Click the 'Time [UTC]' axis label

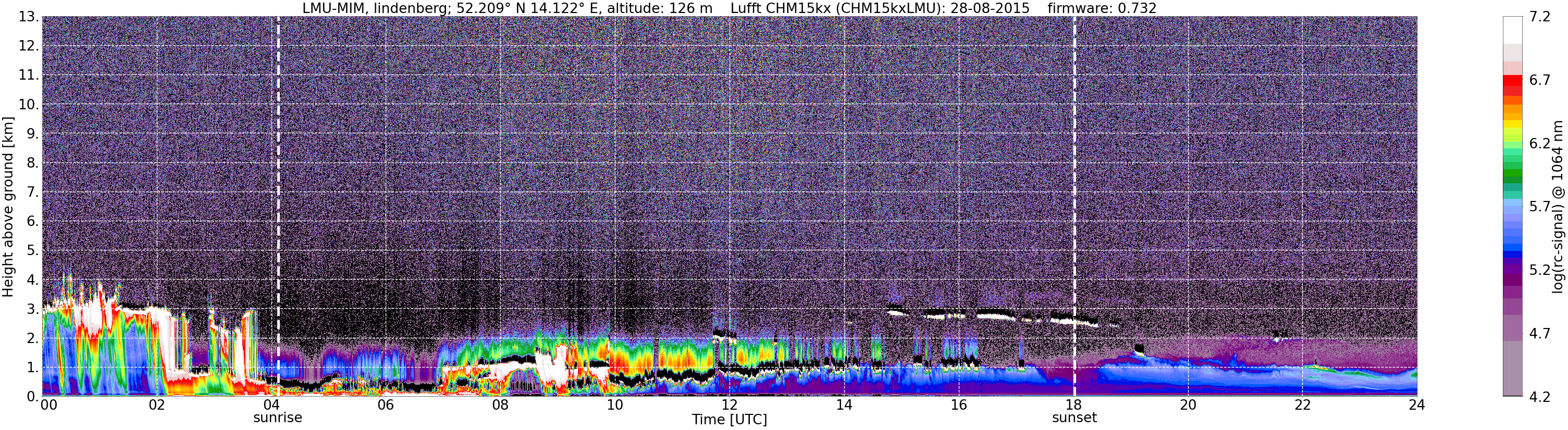(x=729, y=420)
